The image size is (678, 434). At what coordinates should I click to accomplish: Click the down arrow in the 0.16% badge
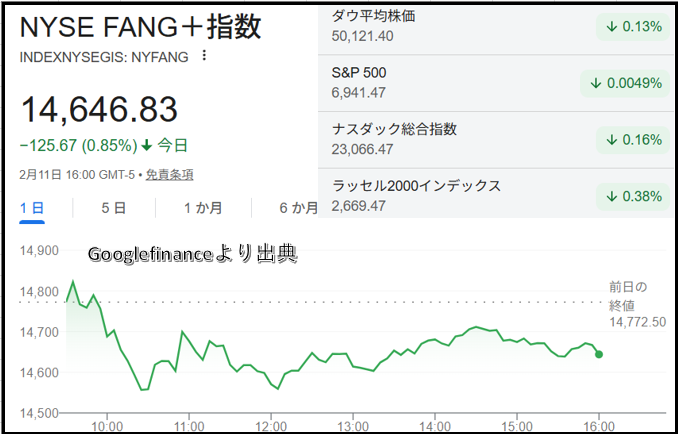click(x=611, y=140)
